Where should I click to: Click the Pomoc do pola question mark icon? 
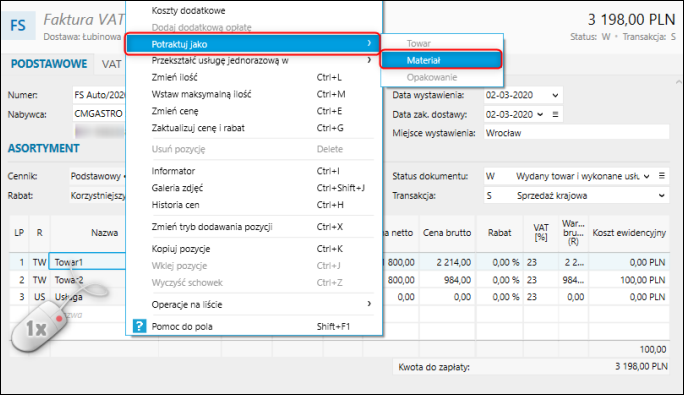139,326
